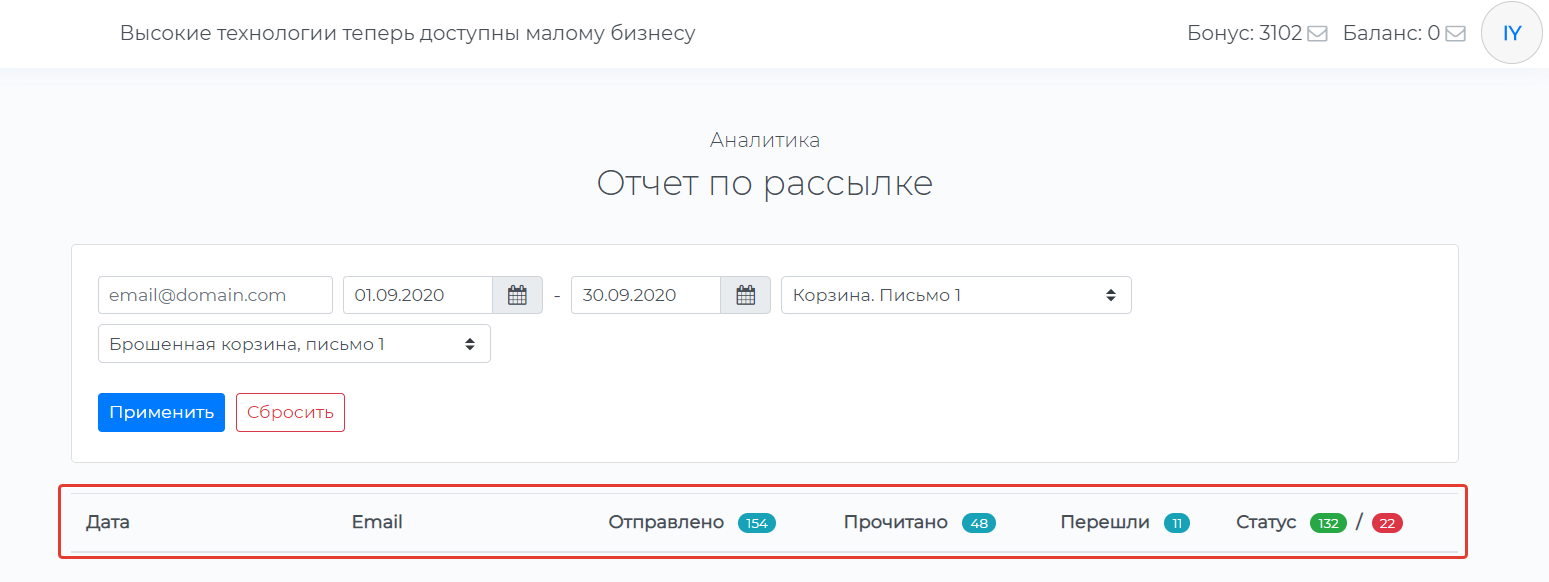Click the envelope icon next to Баланс
The image size is (1549, 582).
coord(1455,34)
